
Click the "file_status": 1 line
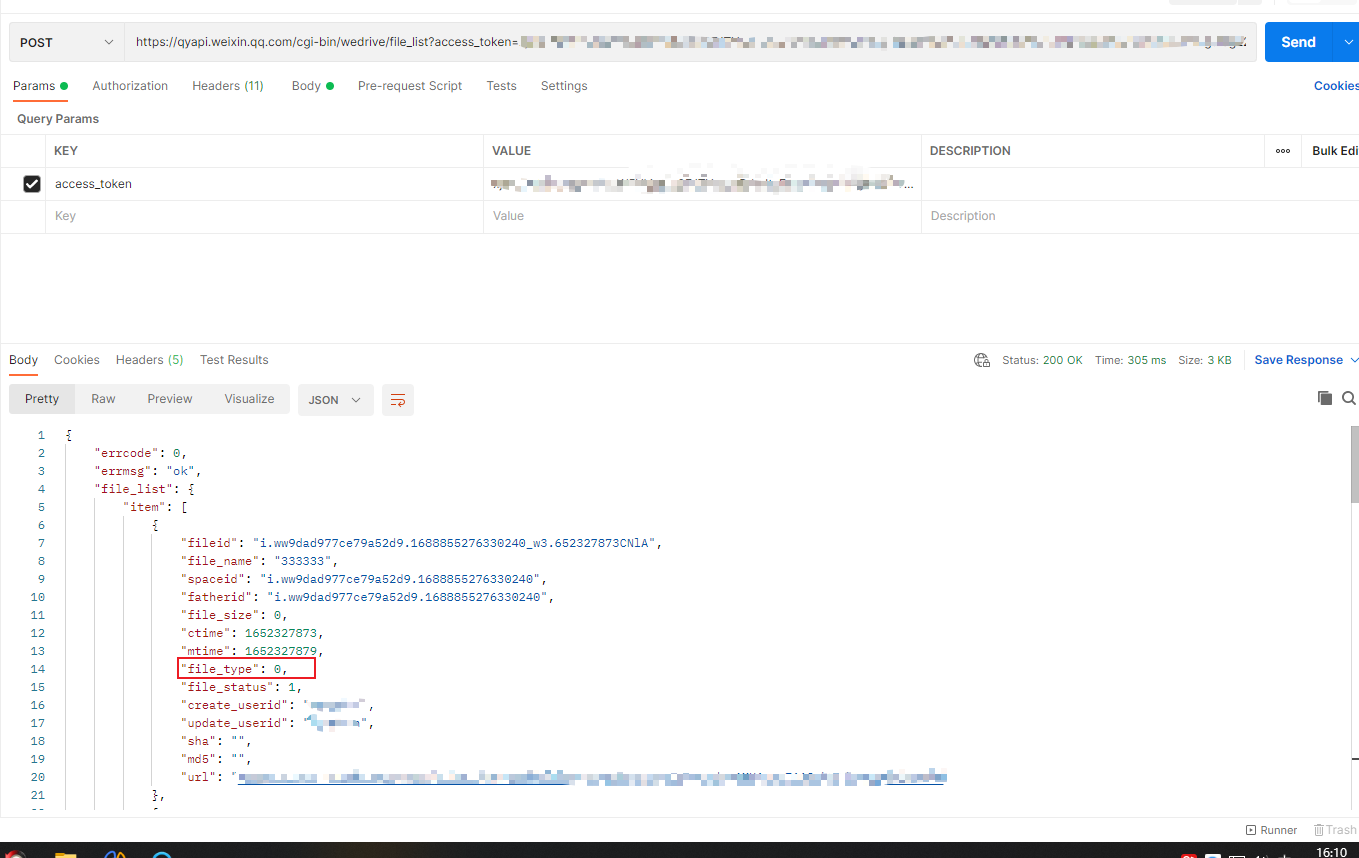tap(241, 687)
